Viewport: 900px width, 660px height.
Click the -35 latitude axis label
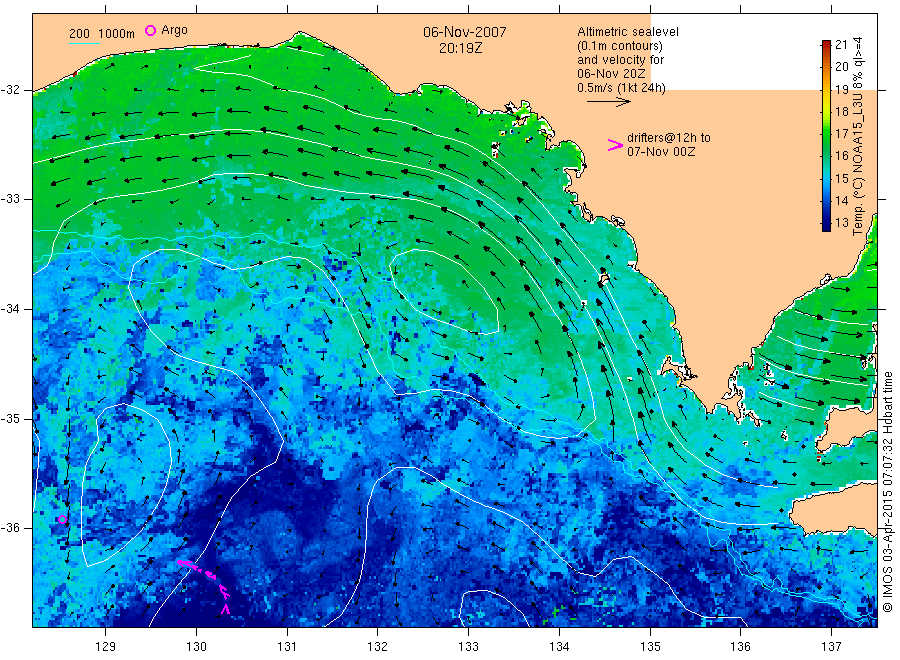pyautogui.click(x=10, y=418)
